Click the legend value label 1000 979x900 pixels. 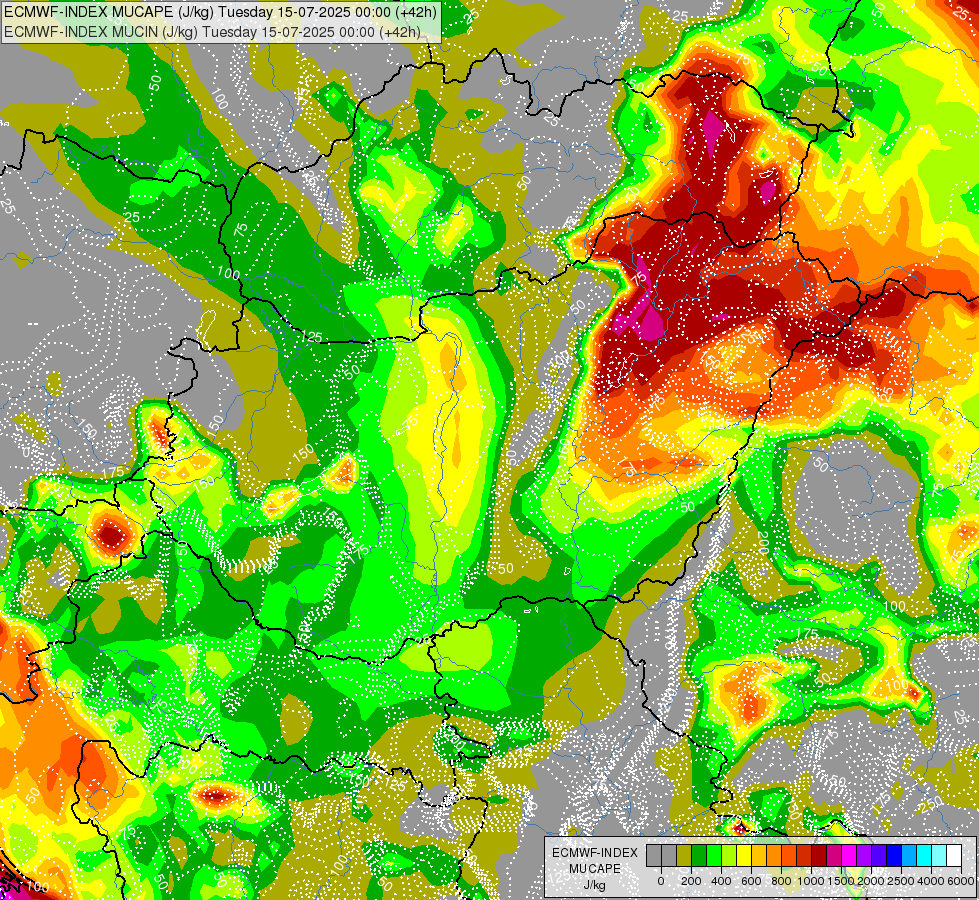811,881
